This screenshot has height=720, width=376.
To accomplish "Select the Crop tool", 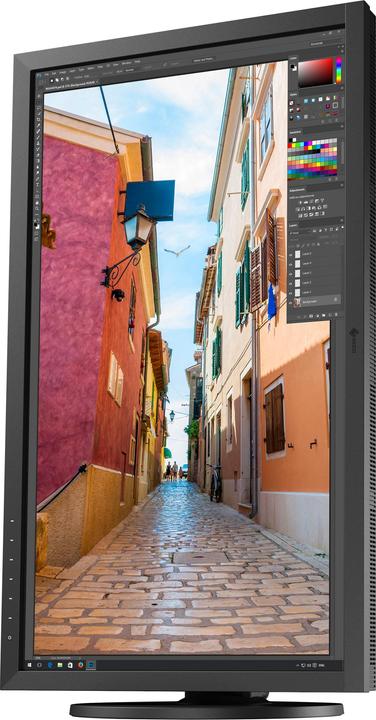I will pyautogui.click(x=38, y=119).
